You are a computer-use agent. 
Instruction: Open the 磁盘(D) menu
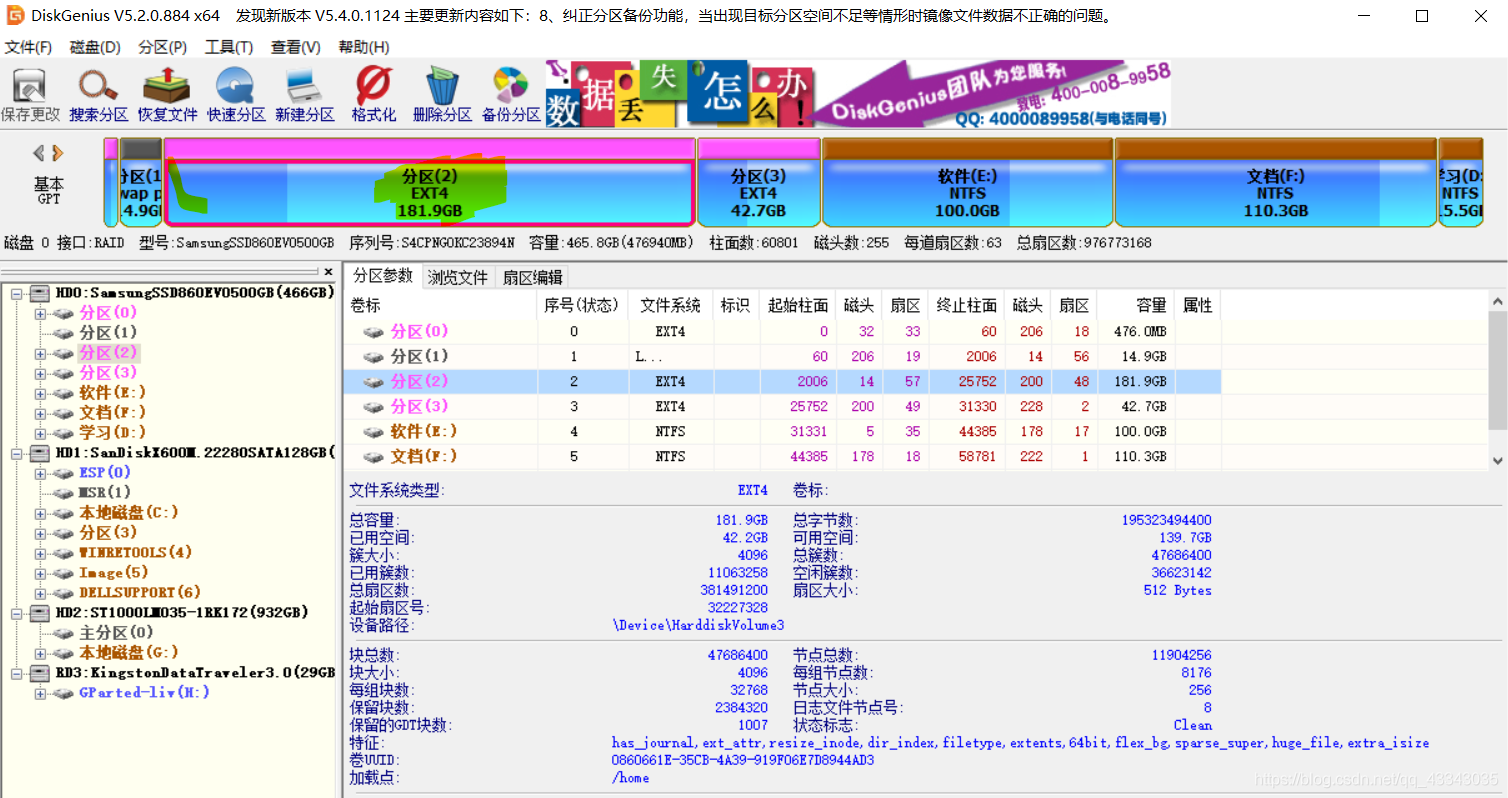(x=95, y=47)
